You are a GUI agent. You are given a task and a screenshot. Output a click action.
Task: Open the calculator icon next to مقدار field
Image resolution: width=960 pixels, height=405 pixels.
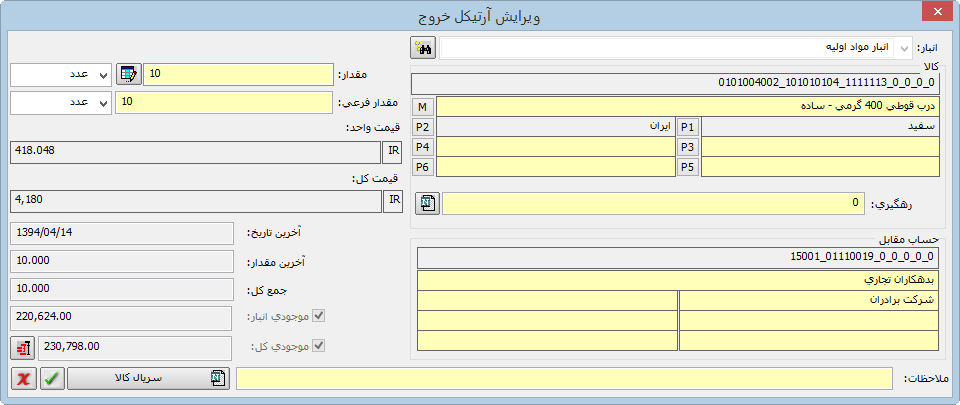[x=129, y=75]
